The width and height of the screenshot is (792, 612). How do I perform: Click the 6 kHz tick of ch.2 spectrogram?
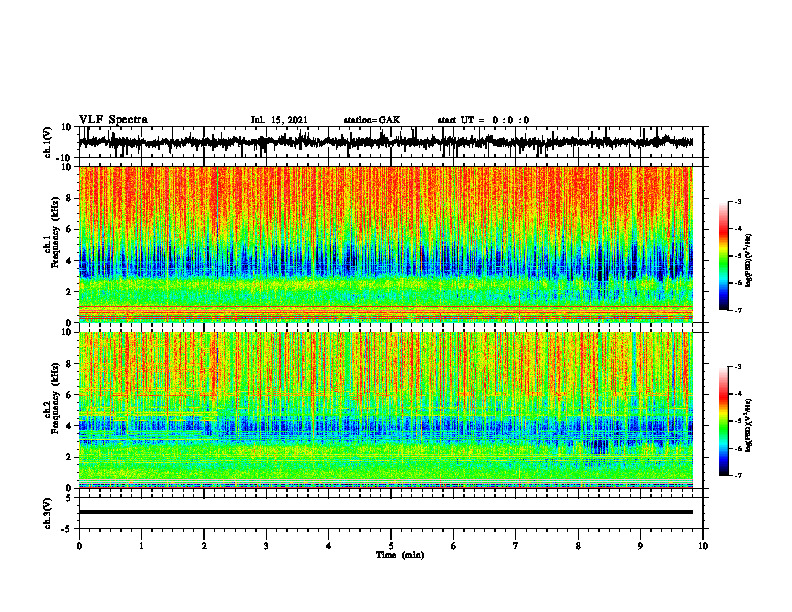coord(70,395)
